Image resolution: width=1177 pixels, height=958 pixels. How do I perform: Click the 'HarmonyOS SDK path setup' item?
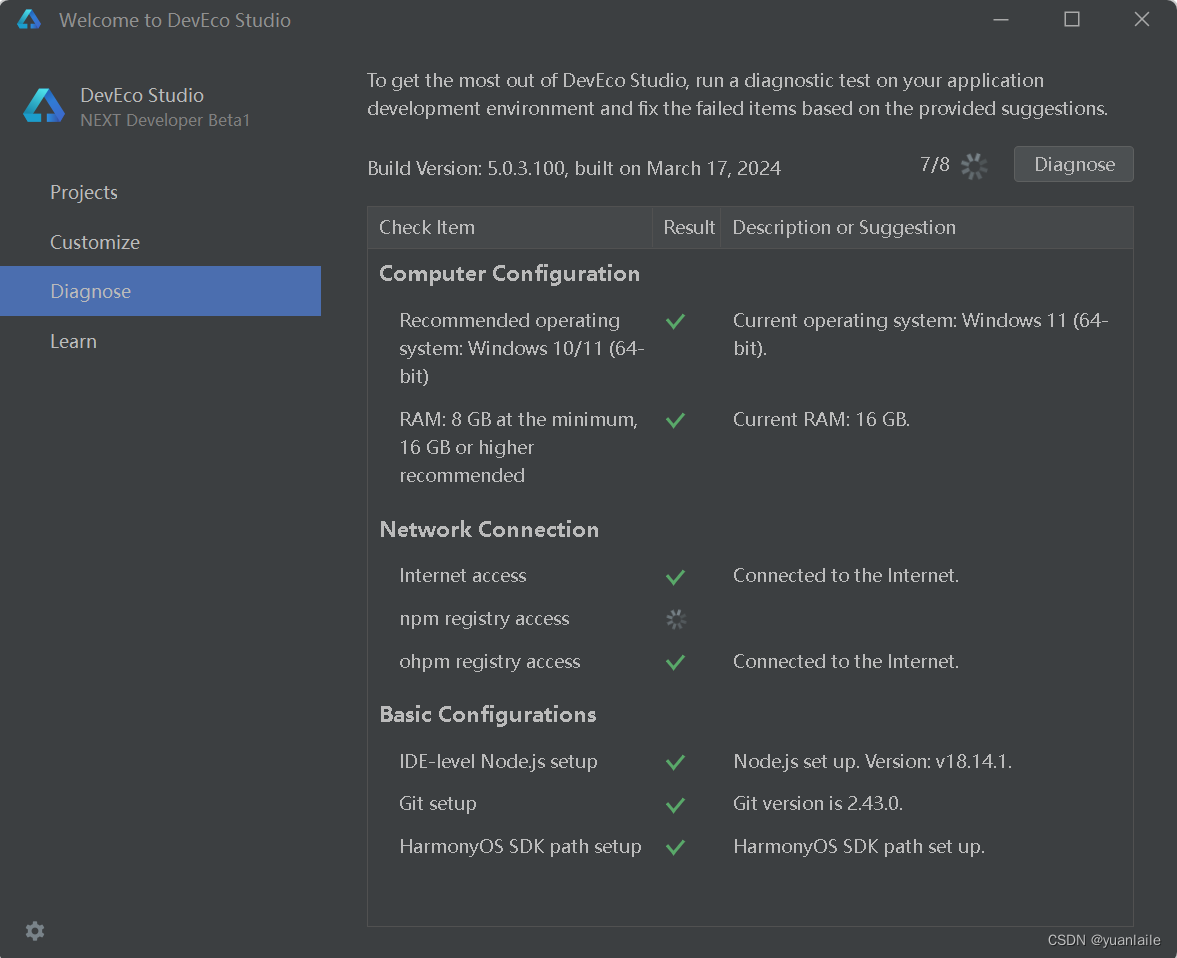(x=520, y=846)
